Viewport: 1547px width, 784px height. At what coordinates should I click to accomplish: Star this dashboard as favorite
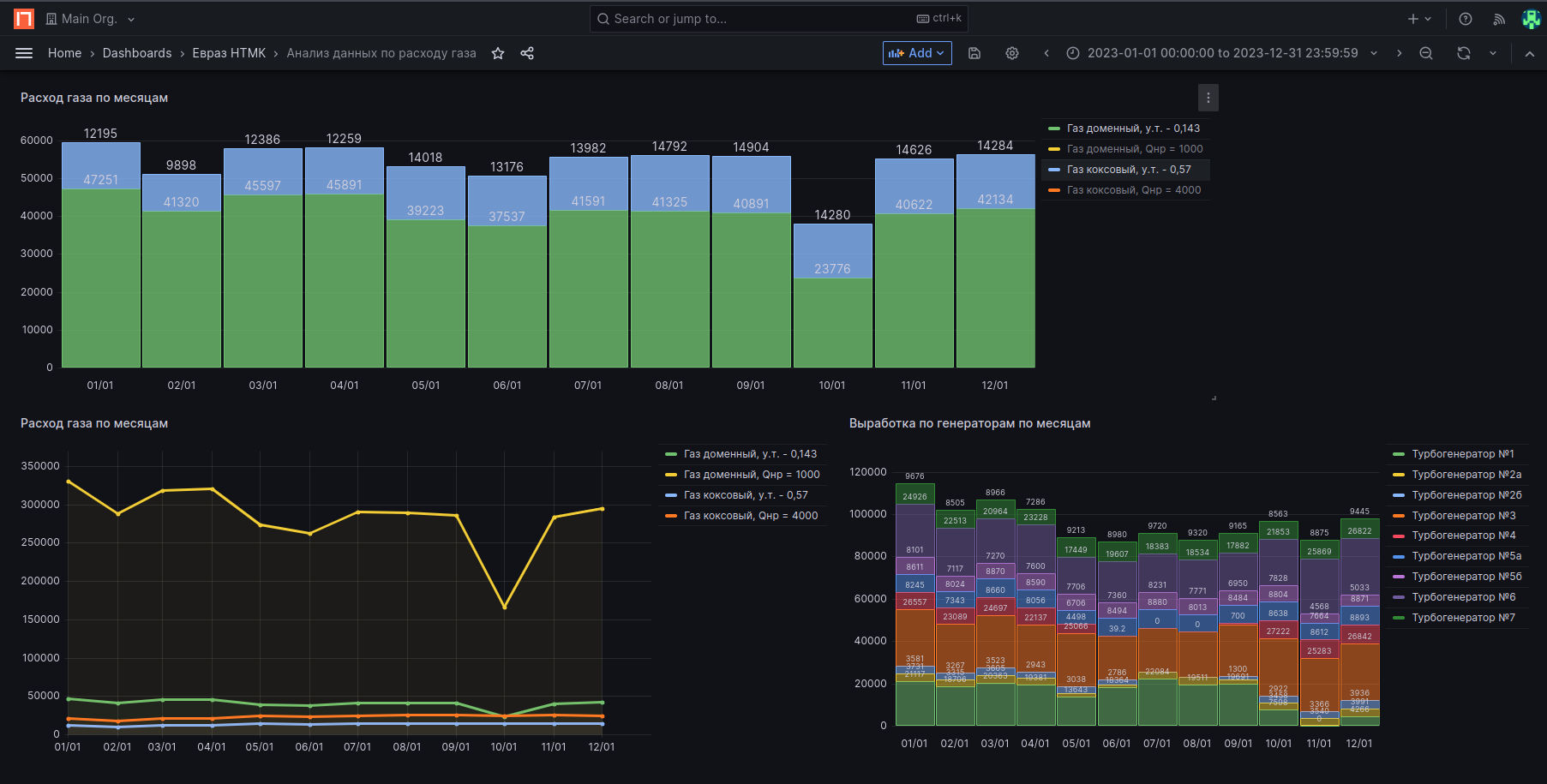click(x=498, y=53)
